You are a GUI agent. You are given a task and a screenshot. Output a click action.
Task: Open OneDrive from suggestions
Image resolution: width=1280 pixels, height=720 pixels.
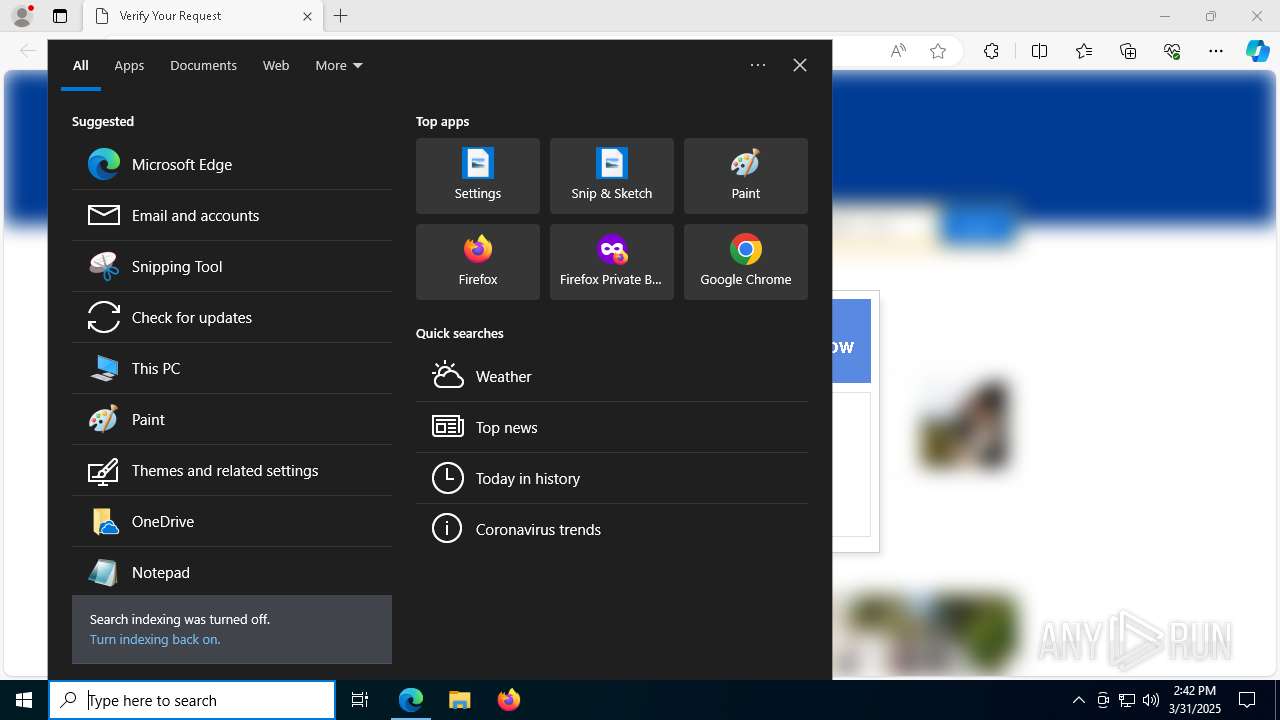click(x=232, y=521)
